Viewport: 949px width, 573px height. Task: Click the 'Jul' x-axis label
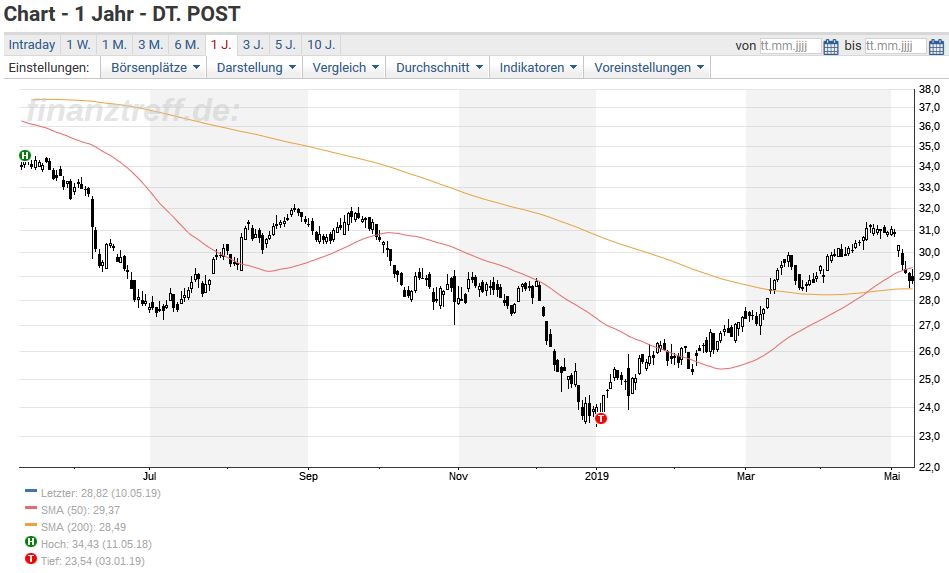pyautogui.click(x=149, y=476)
